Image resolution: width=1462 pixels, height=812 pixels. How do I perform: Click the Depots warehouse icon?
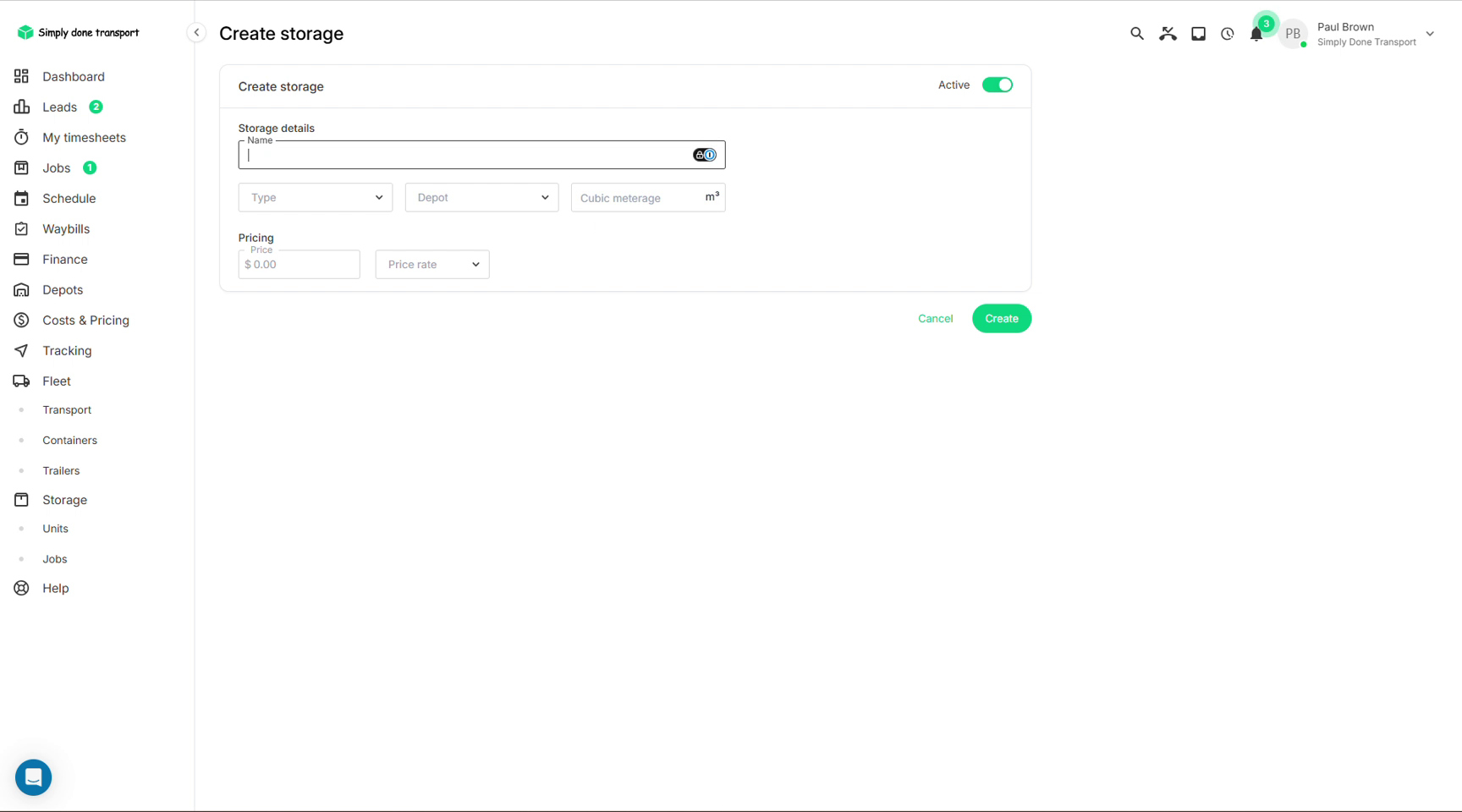pyautogui.click(x=21, y=289)
